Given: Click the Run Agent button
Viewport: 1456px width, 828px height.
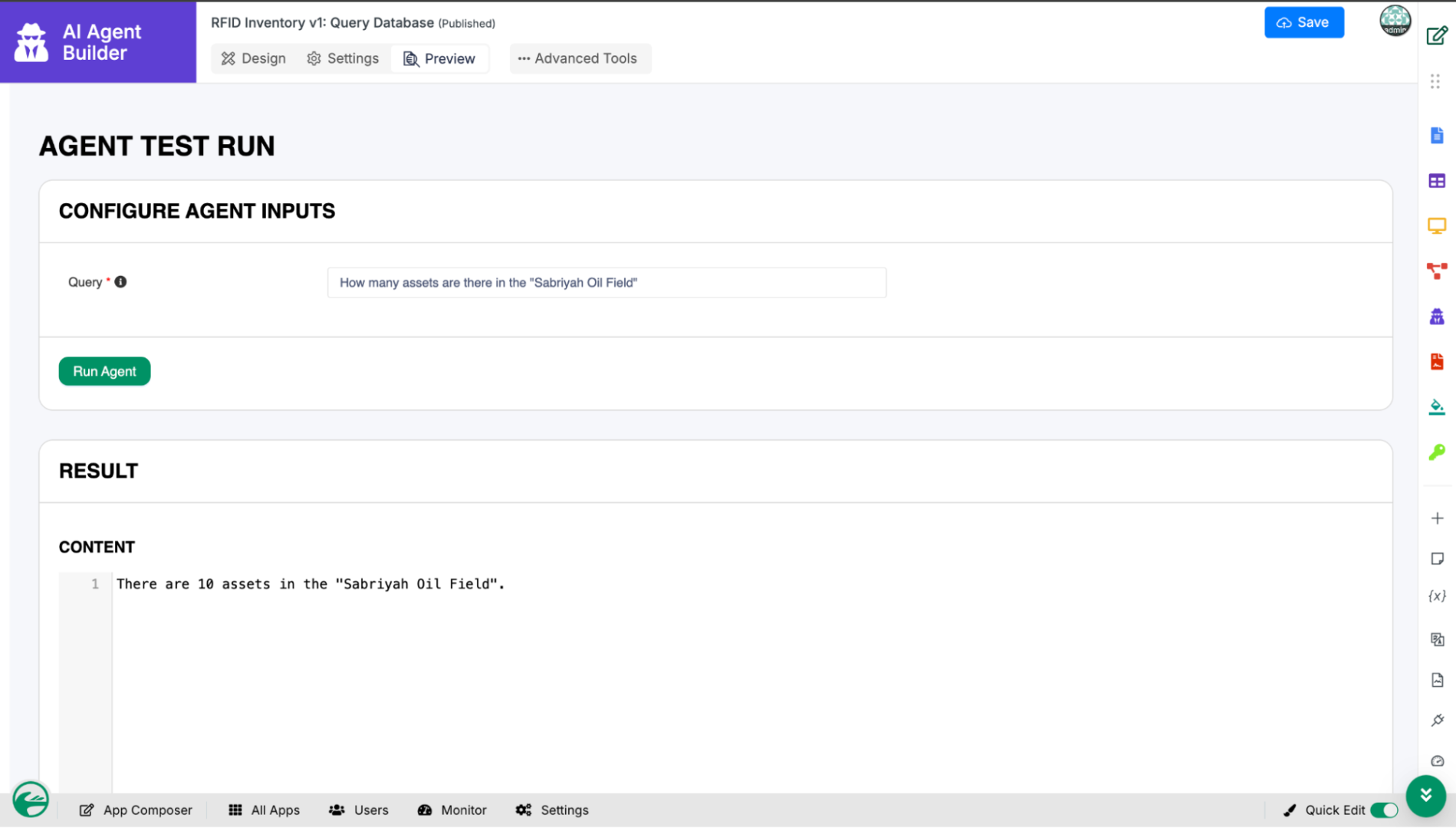Looking at the screenshot, I should click(104, 372).
